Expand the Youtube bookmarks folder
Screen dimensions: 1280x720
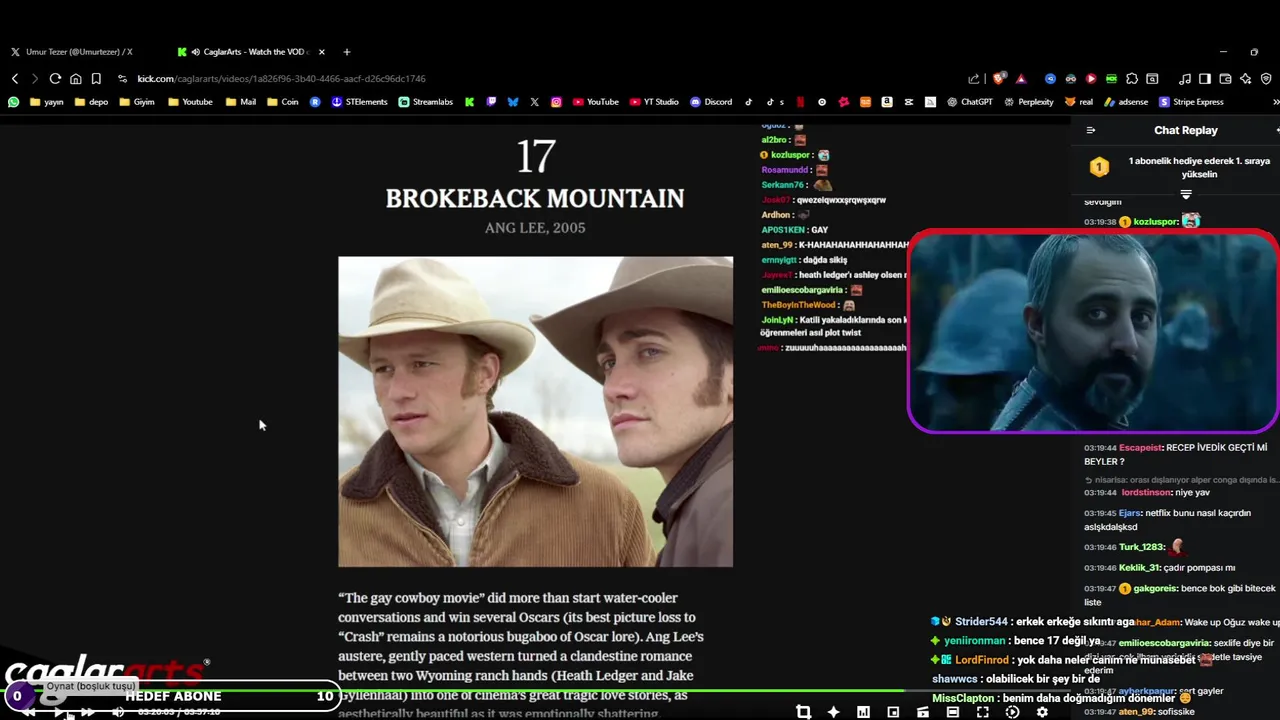click(190, 102)
